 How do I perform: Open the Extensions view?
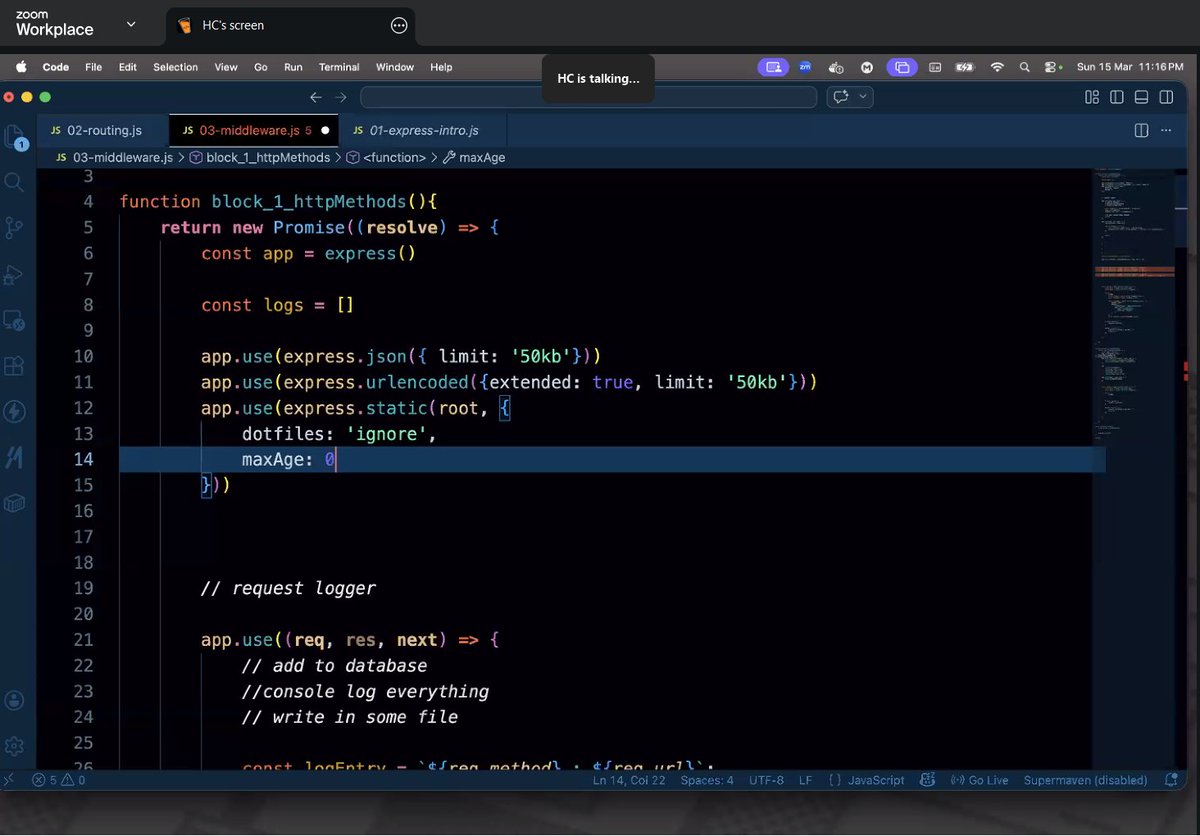point(16,366)
